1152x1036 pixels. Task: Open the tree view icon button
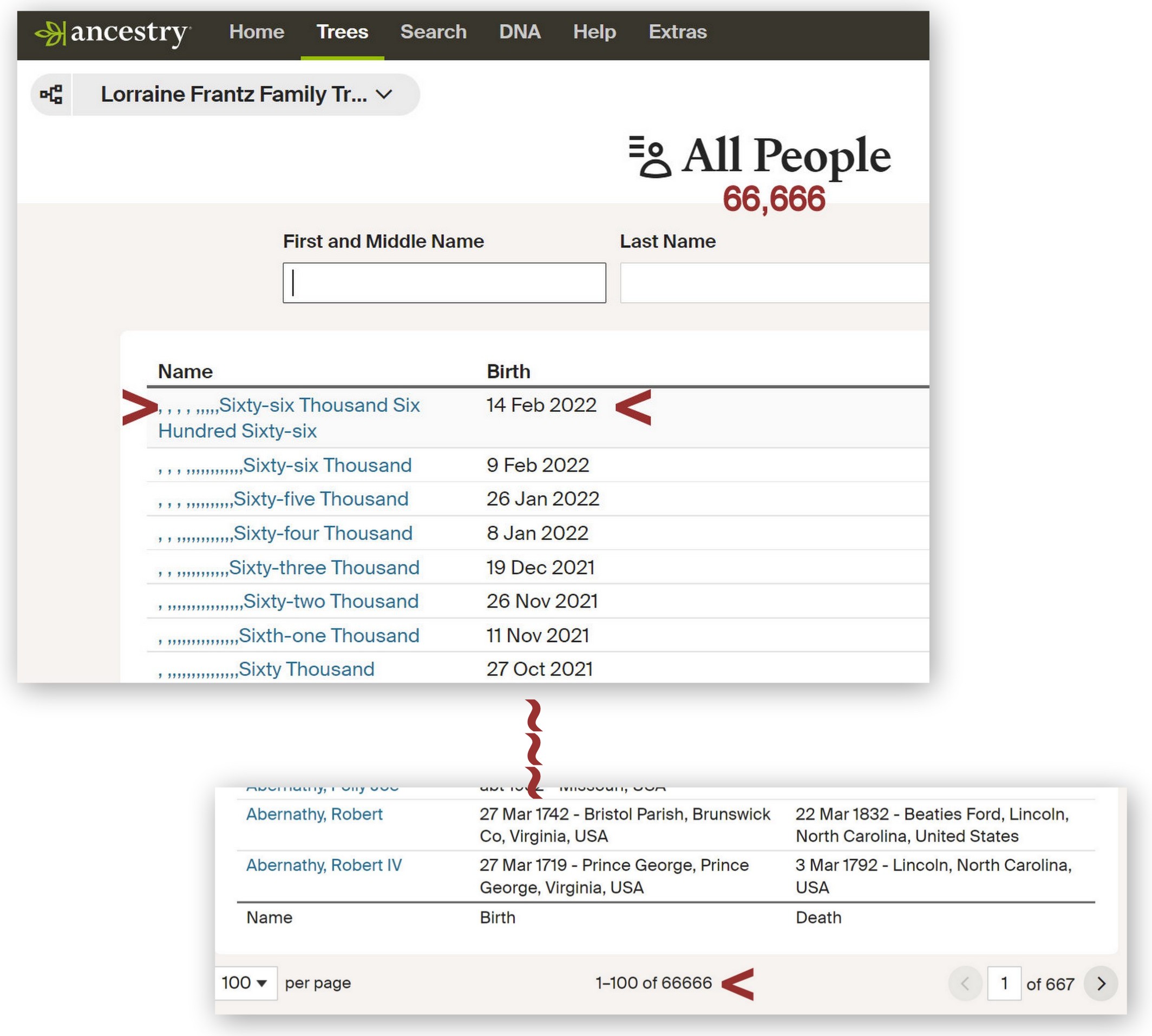coord(51,95)
